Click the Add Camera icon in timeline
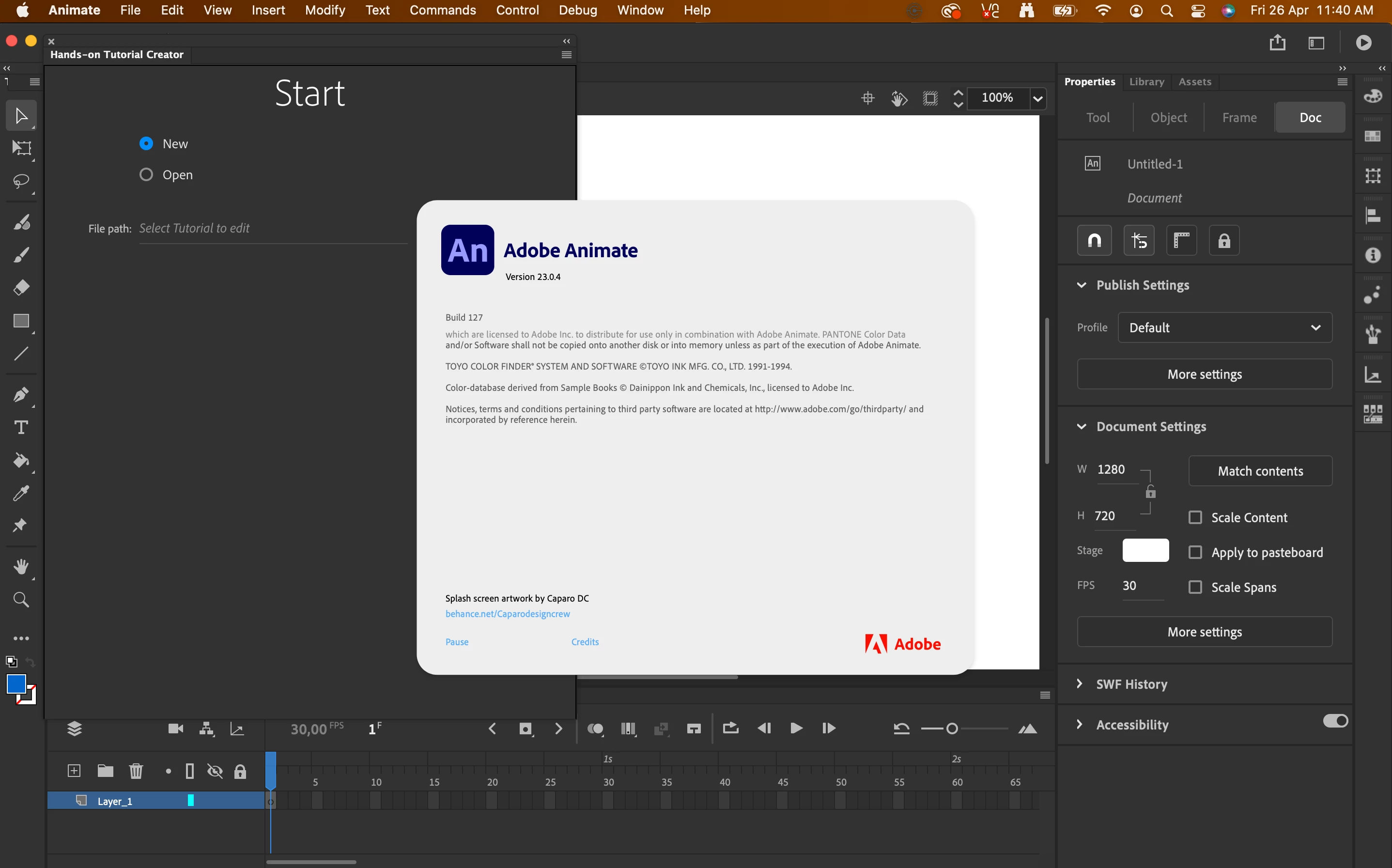This screenshot has height=868, width=1392. (x=176, y=728)
